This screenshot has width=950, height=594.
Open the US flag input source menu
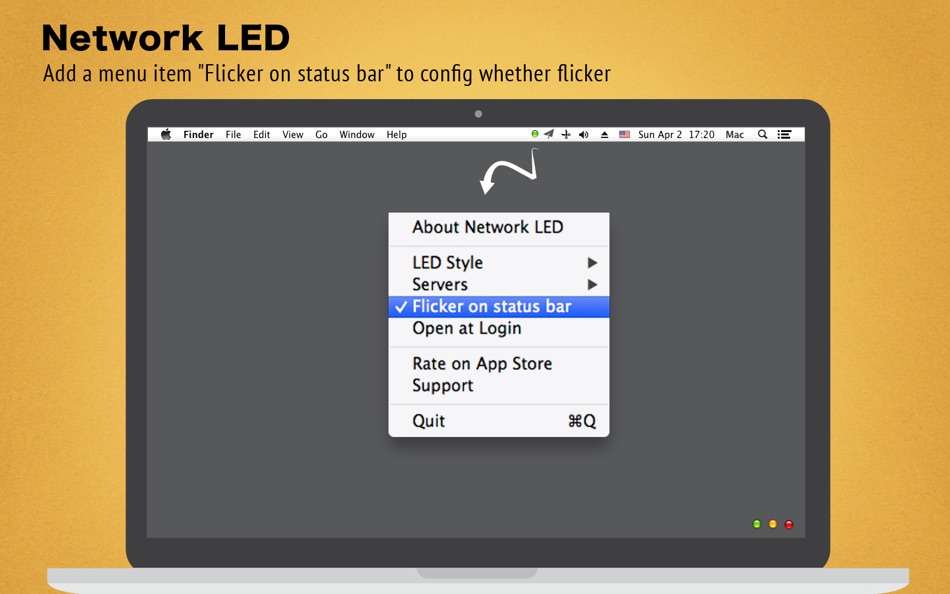tap(624, 135)
